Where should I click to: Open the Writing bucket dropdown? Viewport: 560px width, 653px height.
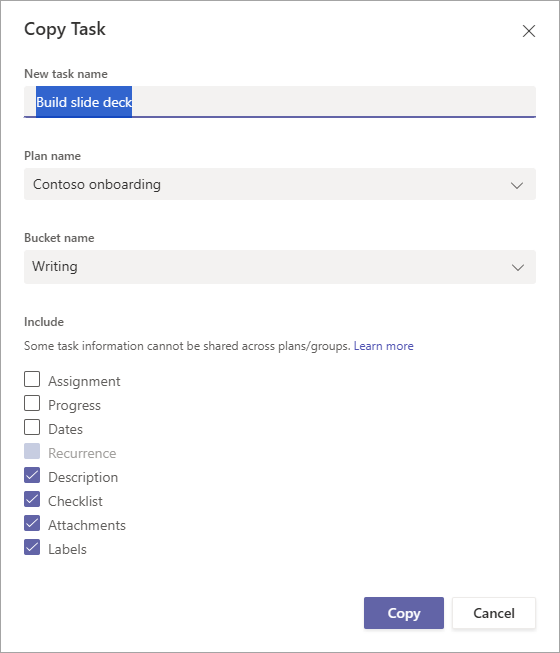click(280, 267)
